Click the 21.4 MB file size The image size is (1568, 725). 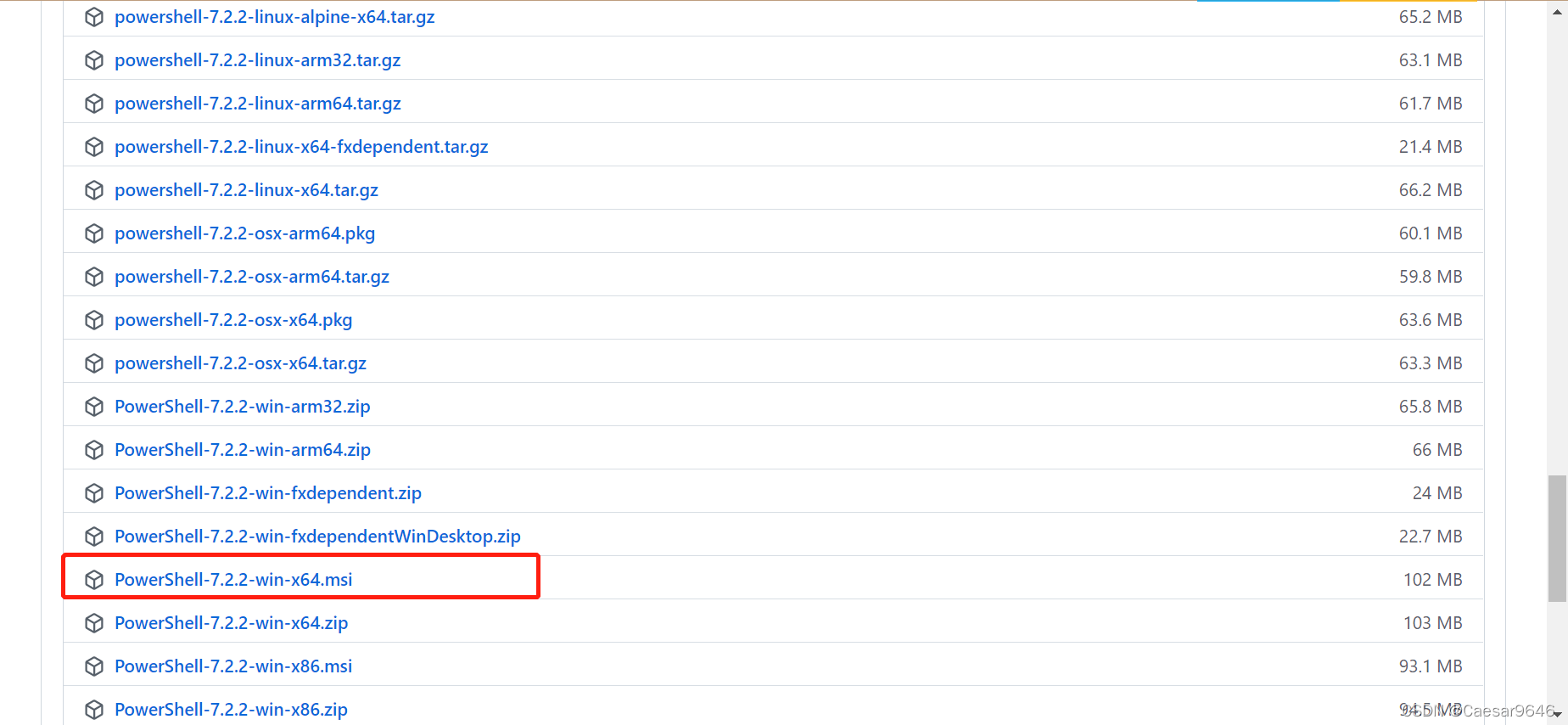[x=1431, y=147]
